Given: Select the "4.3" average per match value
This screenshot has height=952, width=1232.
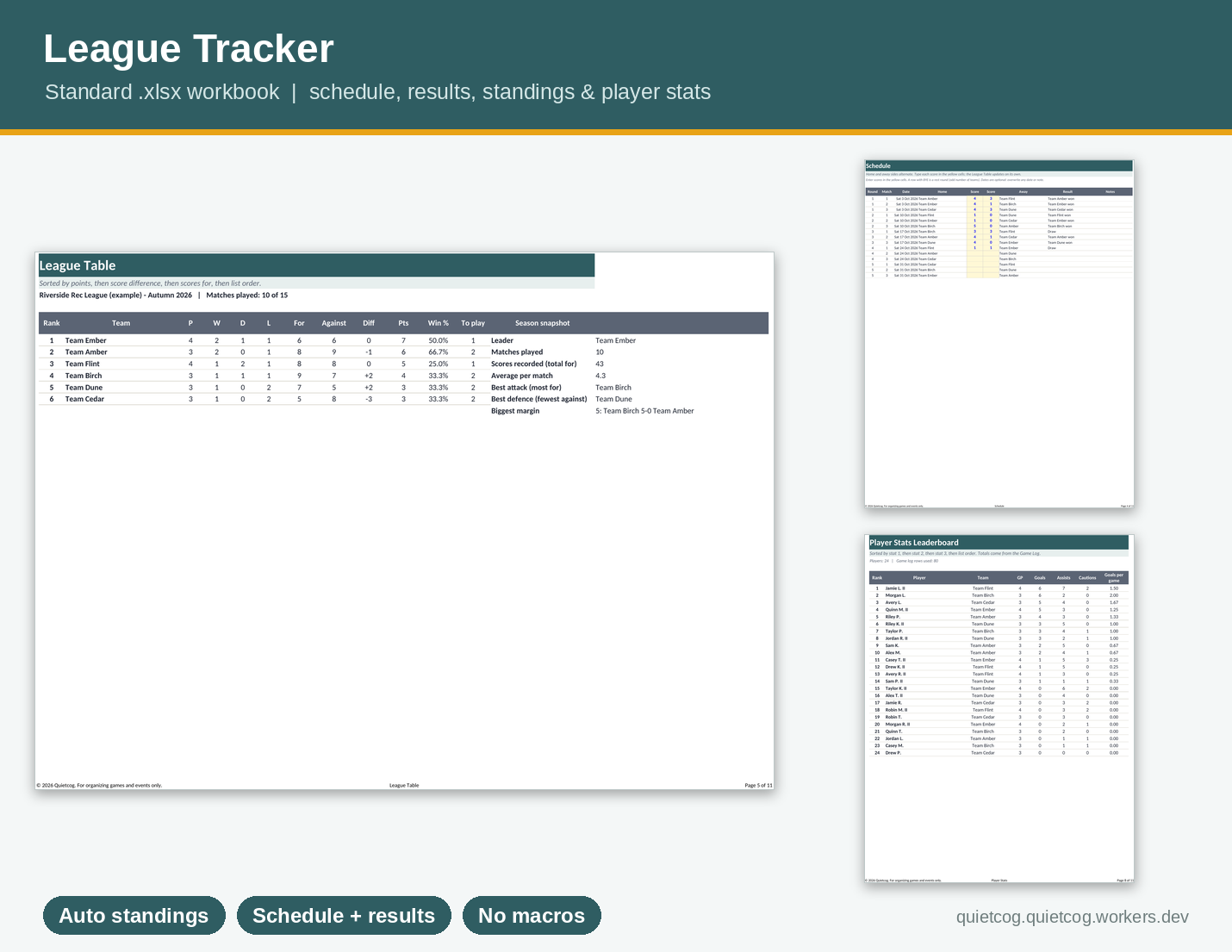Looking at the screenshot, I should click(x=600, y=376).
